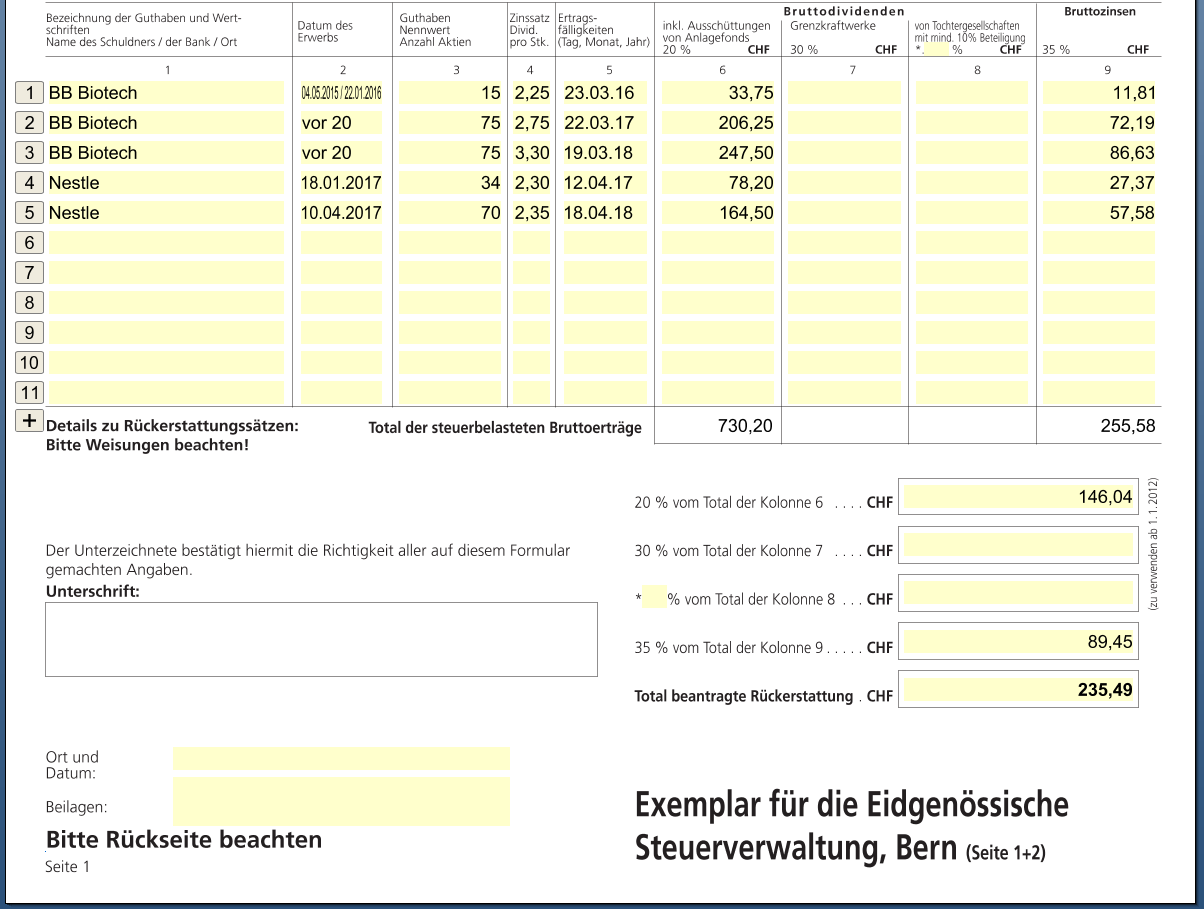Click the empty Kolonne 8 total field
This screenshot has width=1204, height=909.
tap(1018, 594)
